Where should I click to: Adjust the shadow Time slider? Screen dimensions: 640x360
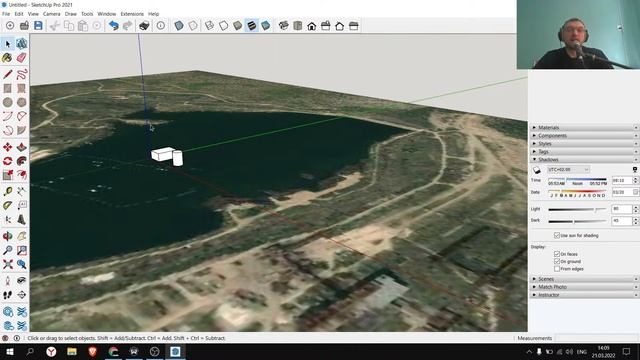[x=577, y=179]
